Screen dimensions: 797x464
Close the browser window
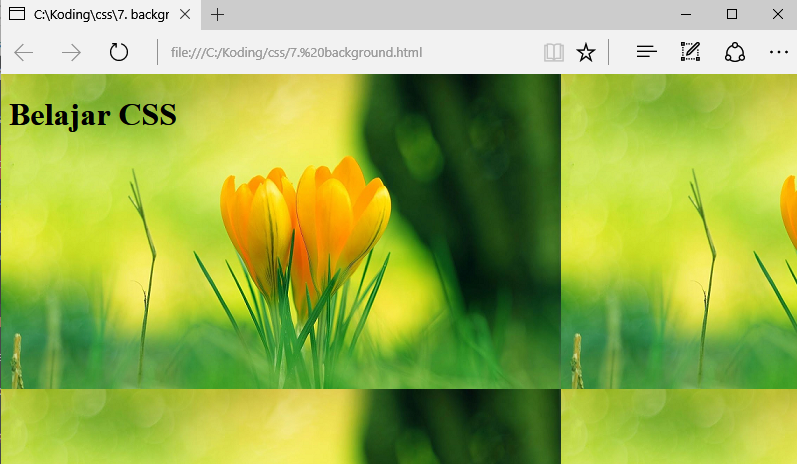click(778, 14)
